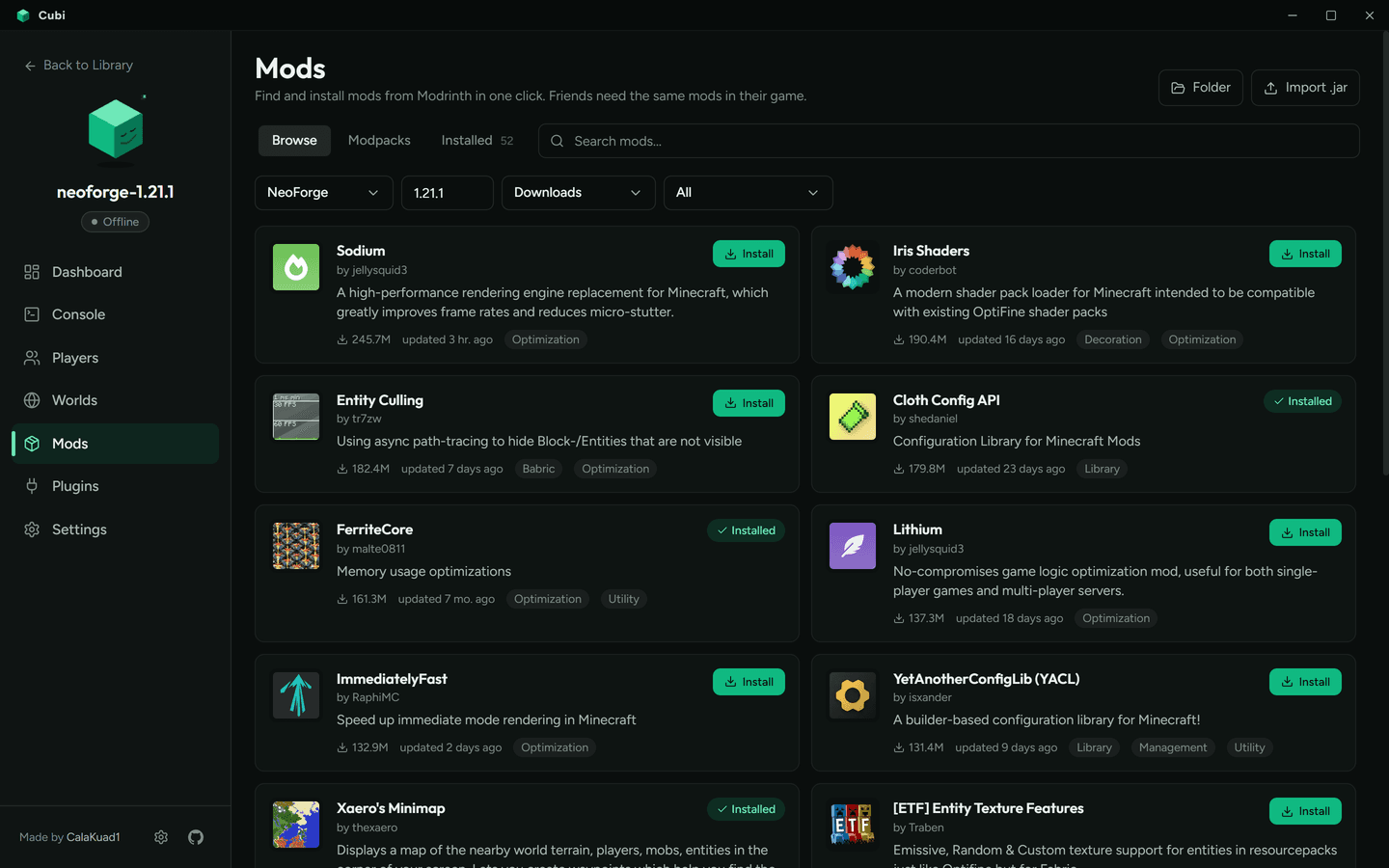
Task: Install ImmediatelyFast
Action: pos(749,682)
